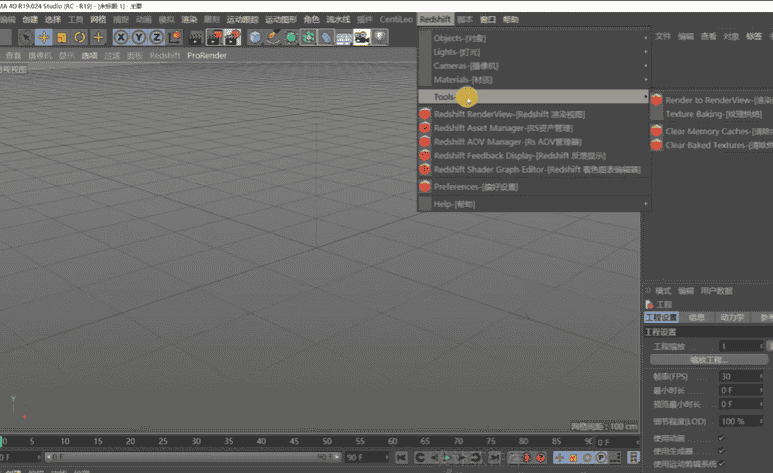
Task: Click the last-used tool plus icon
Action: (98, 37)
